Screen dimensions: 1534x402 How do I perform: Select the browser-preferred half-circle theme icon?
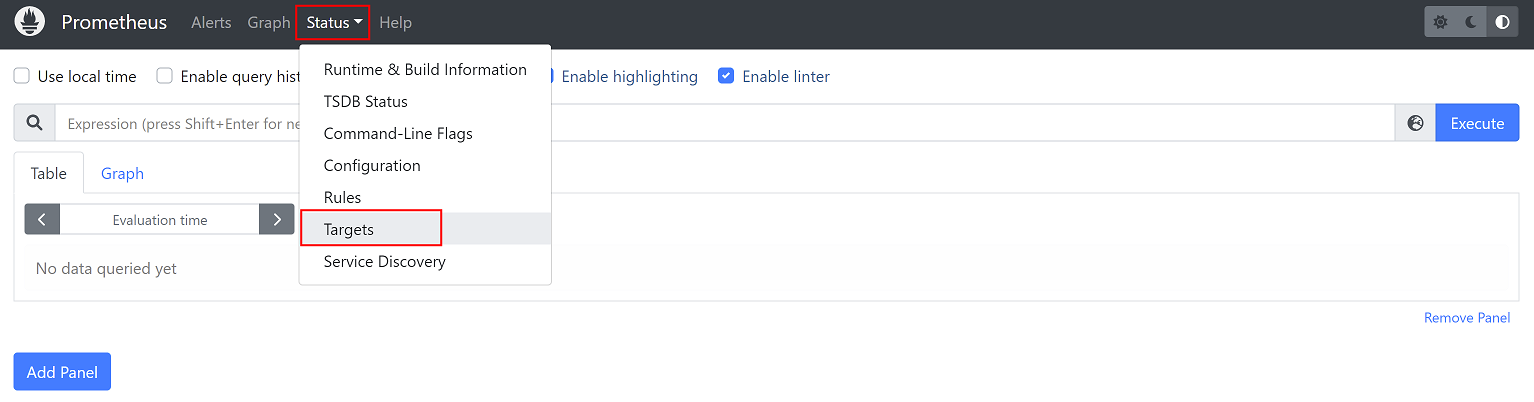coord(1502,22)
